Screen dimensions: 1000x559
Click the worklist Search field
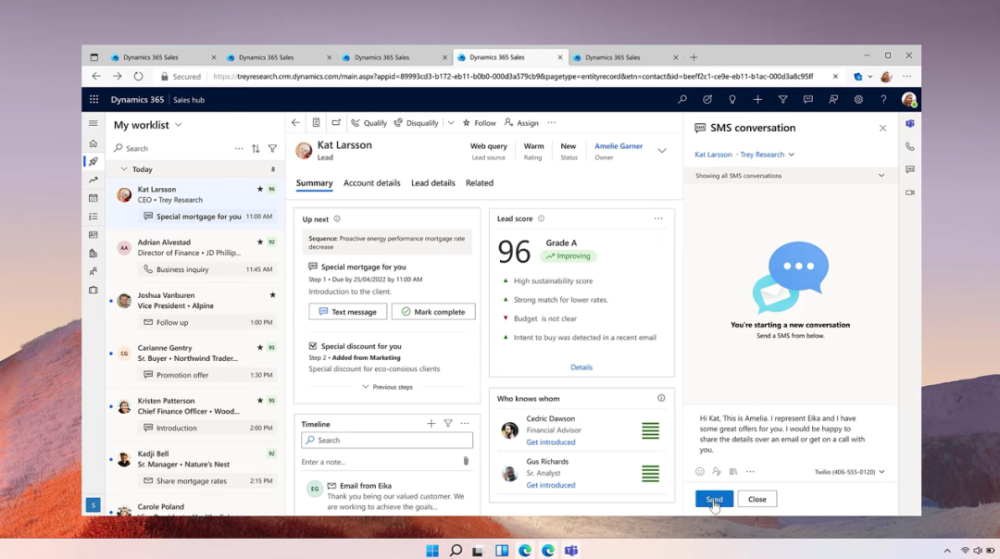175,148
